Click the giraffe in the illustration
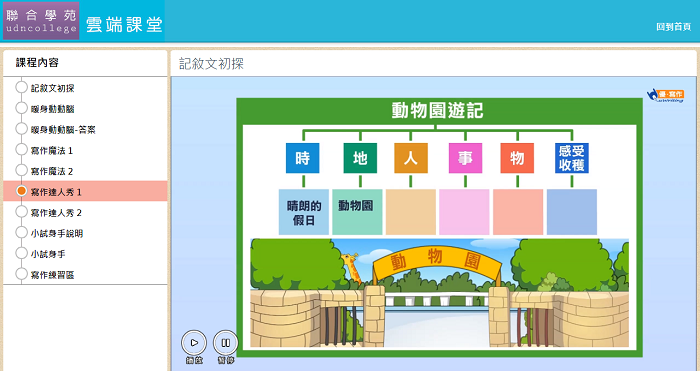This screenshot has width=700, height=371. coord(353,268)
